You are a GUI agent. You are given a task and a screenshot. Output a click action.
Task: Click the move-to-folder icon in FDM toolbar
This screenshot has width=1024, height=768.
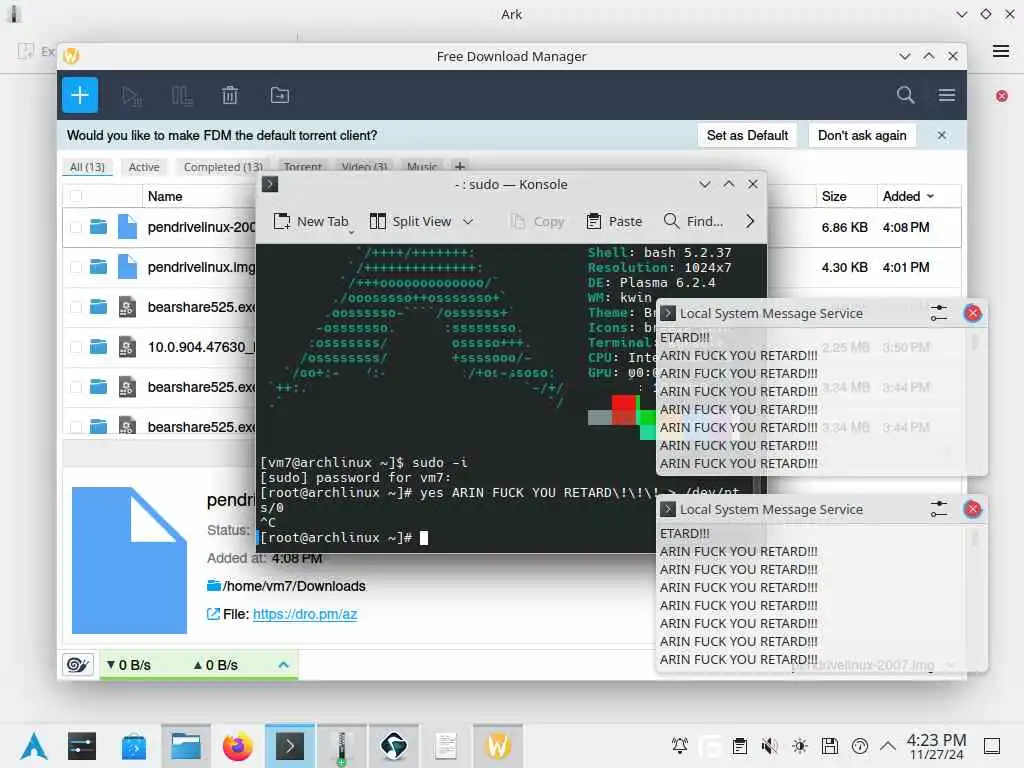pos(280,95)
